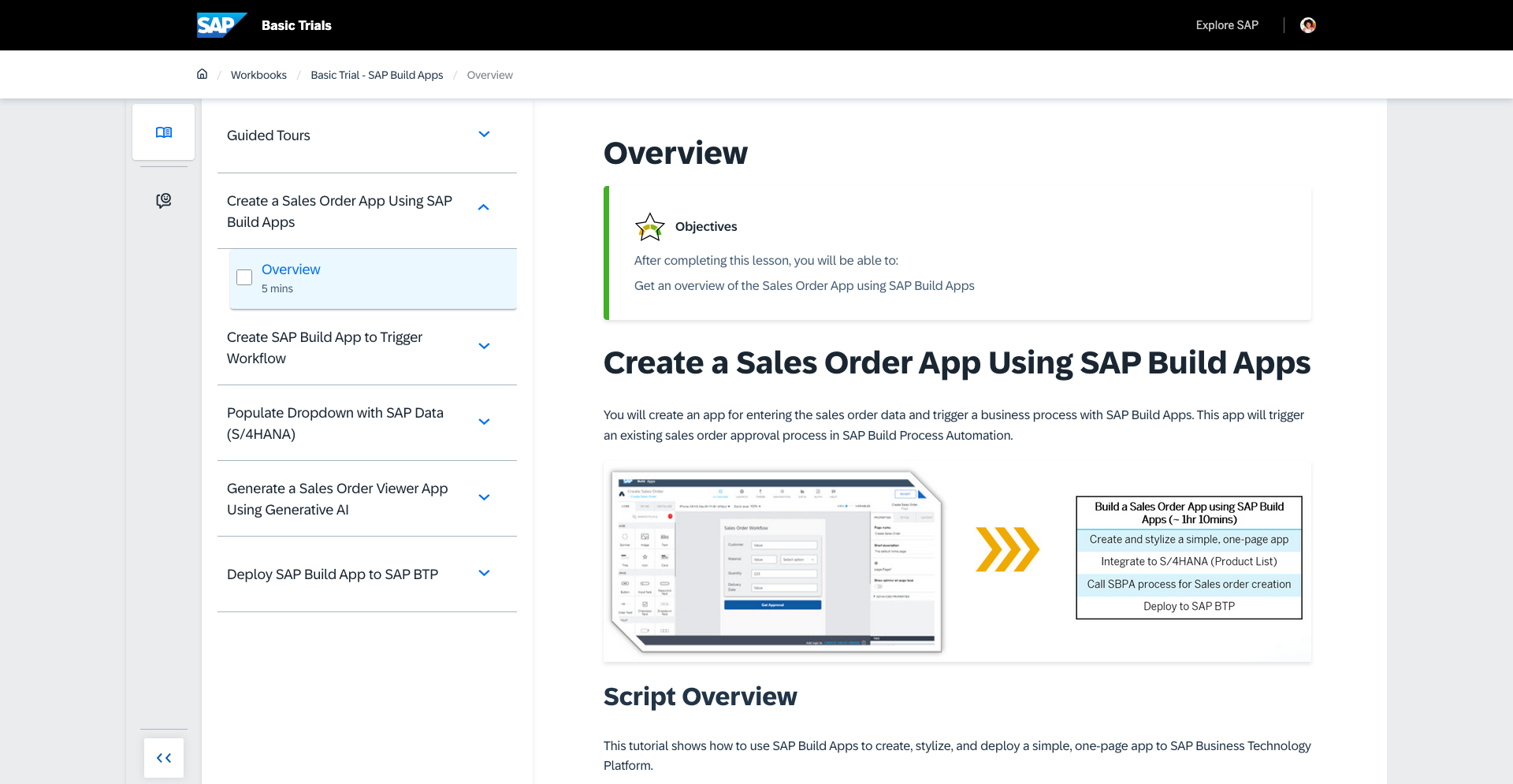Open the user profile avatar
The width and height of the screenshot is (1513, 784).
1308,25
